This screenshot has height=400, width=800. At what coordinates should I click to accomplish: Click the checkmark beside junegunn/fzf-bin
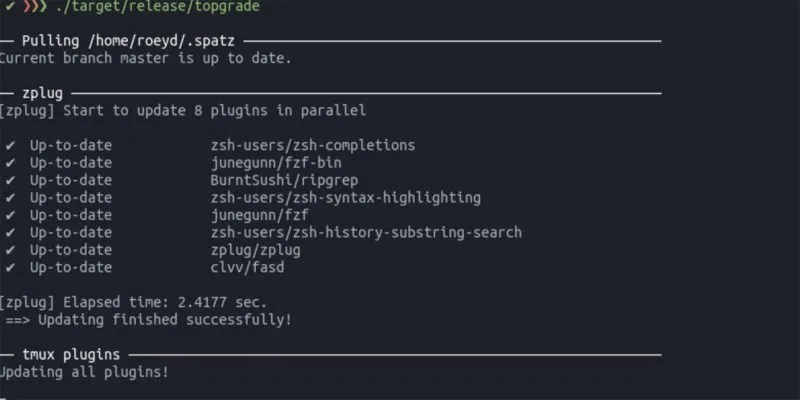[x=10, y=163]
